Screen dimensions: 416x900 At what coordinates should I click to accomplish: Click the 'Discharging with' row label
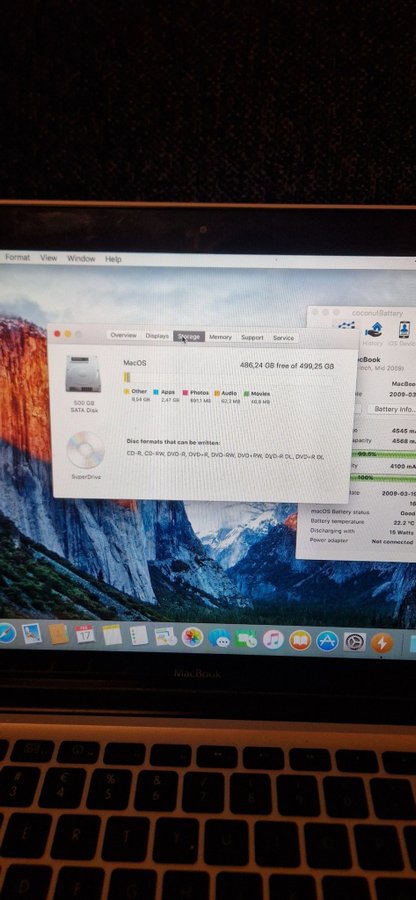click(332, 531)
